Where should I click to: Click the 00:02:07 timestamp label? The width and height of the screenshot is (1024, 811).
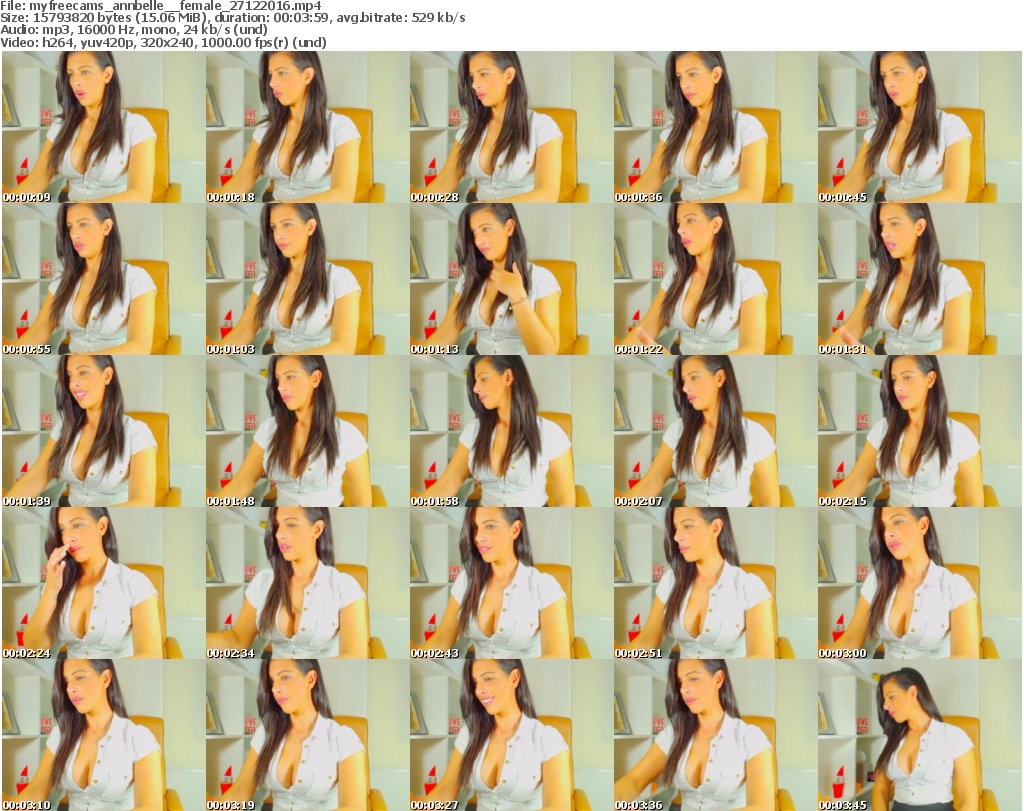click(x=638, y=501)
